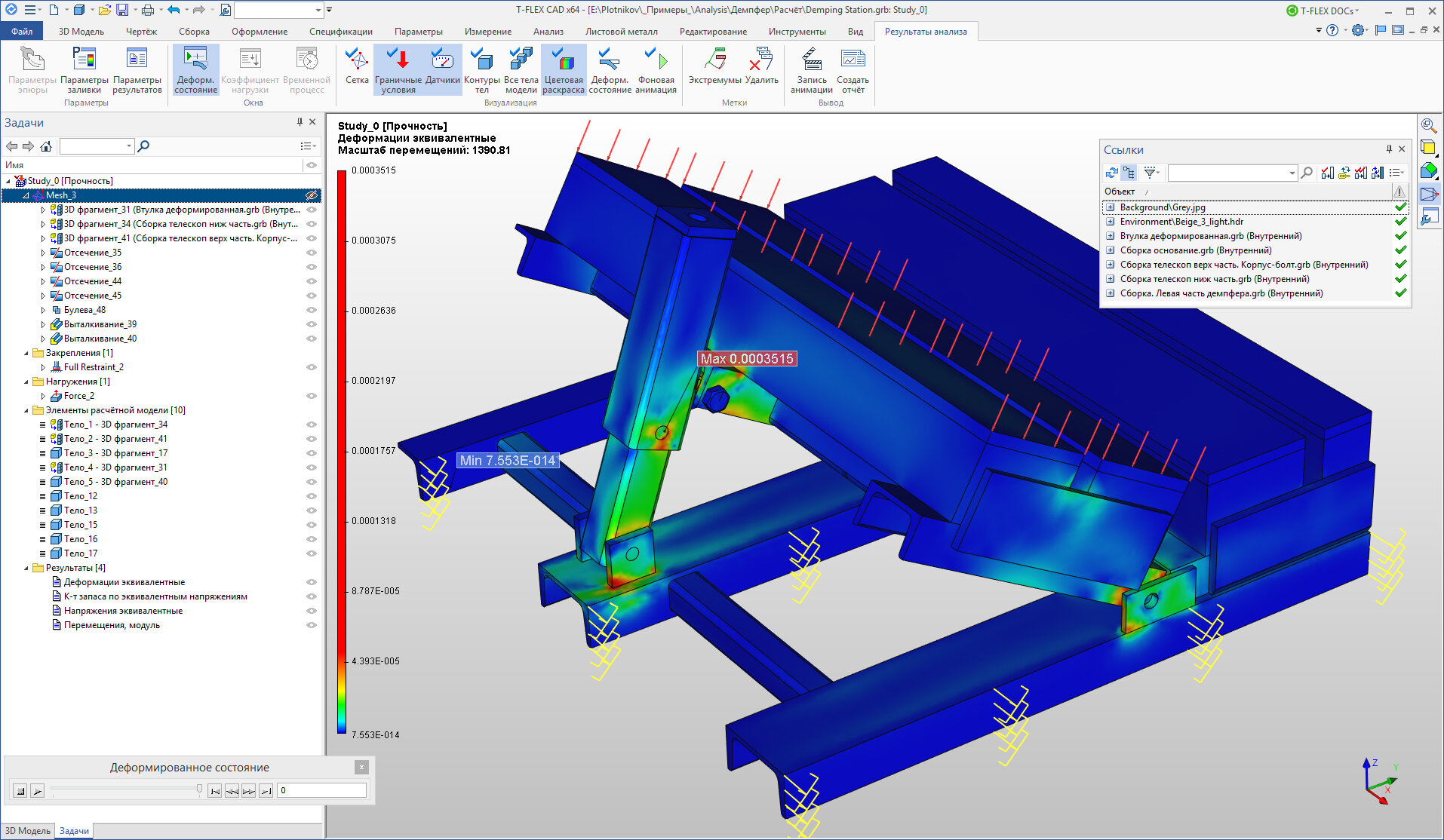Expand Background\Grey.jpg link entry

[x=1110, y=207]
